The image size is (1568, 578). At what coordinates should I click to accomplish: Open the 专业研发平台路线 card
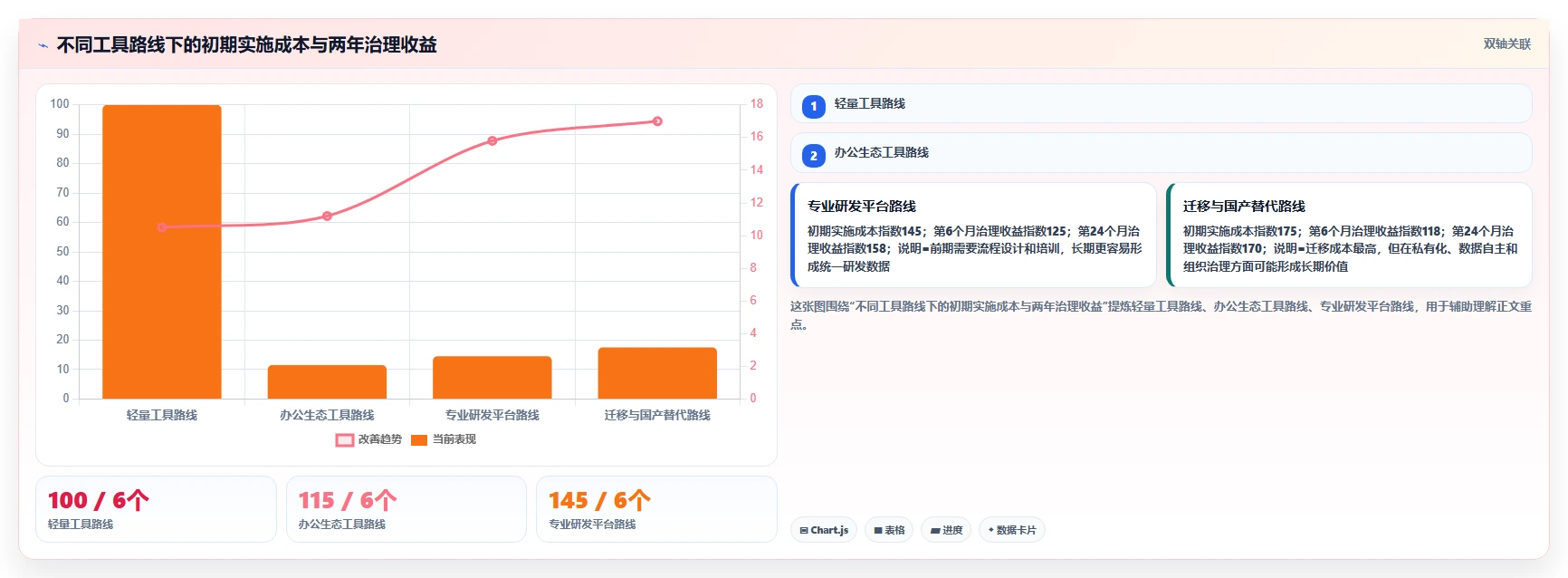pyautogui.click(x=973, y=236)
